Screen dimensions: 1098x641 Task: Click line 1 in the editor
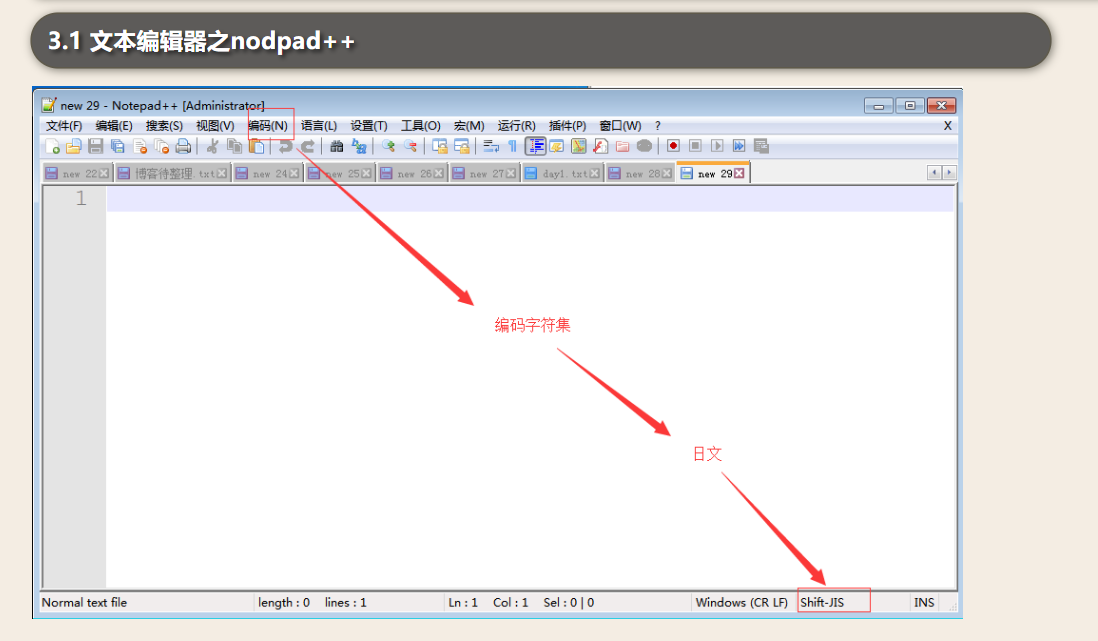point(530,199)
